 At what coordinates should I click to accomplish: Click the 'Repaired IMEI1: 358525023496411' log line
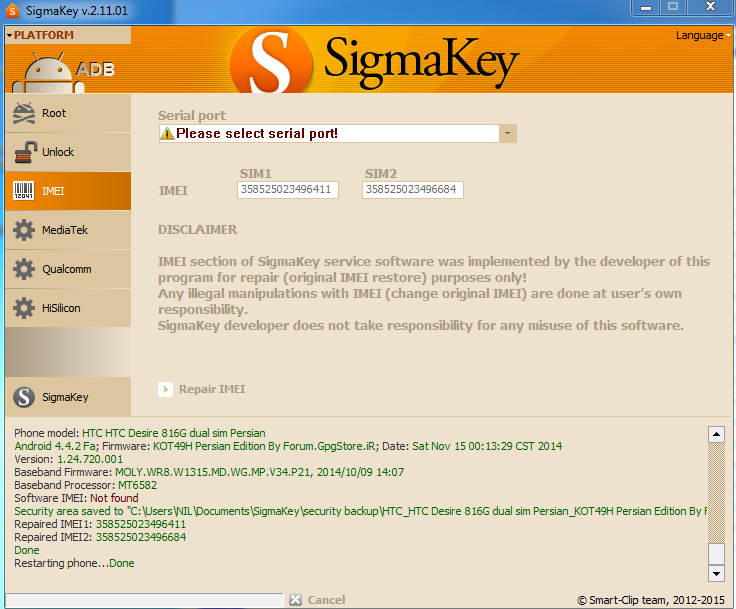(100, 524)
